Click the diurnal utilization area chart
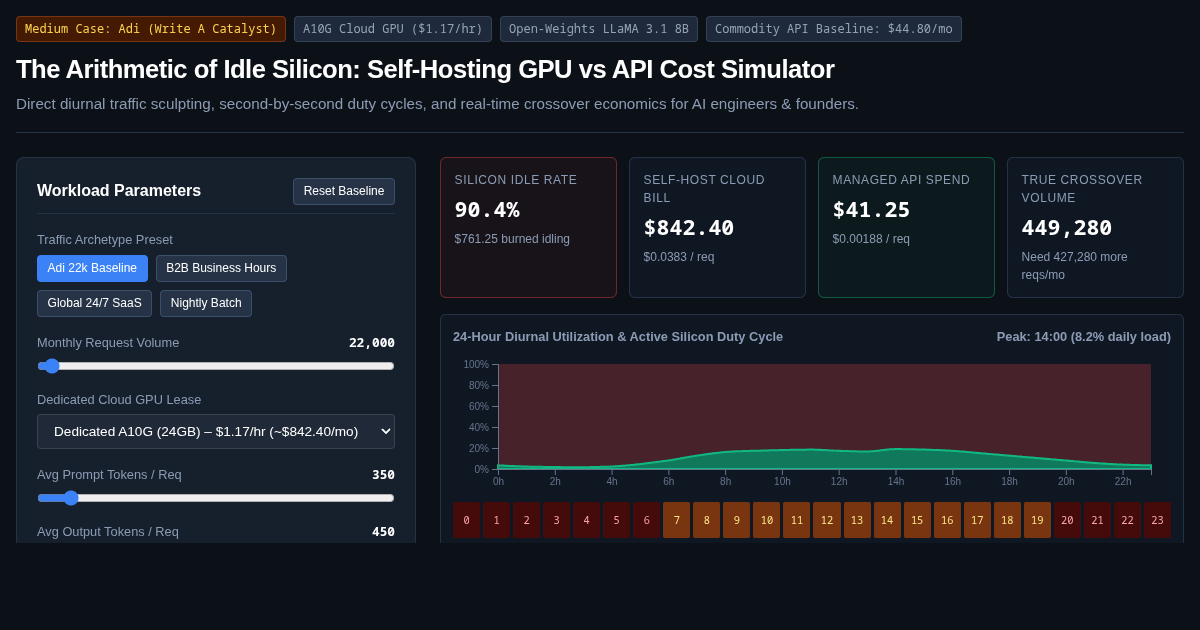 pos(824,417)
